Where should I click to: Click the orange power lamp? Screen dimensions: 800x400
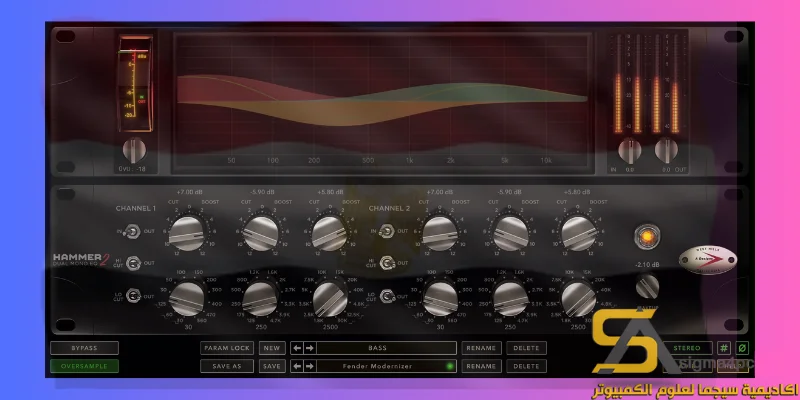[x=646, y=236]
